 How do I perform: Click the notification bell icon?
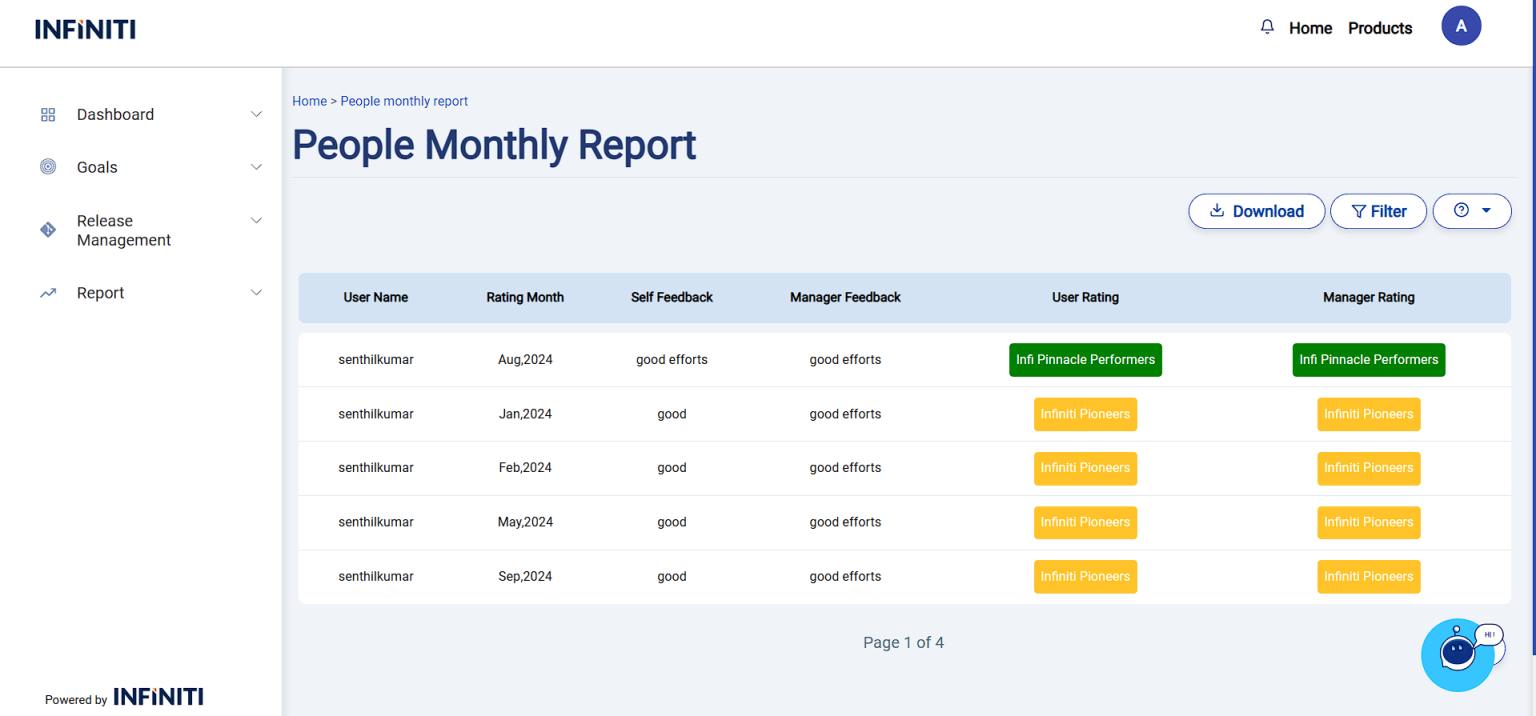tap(1267, 27)
